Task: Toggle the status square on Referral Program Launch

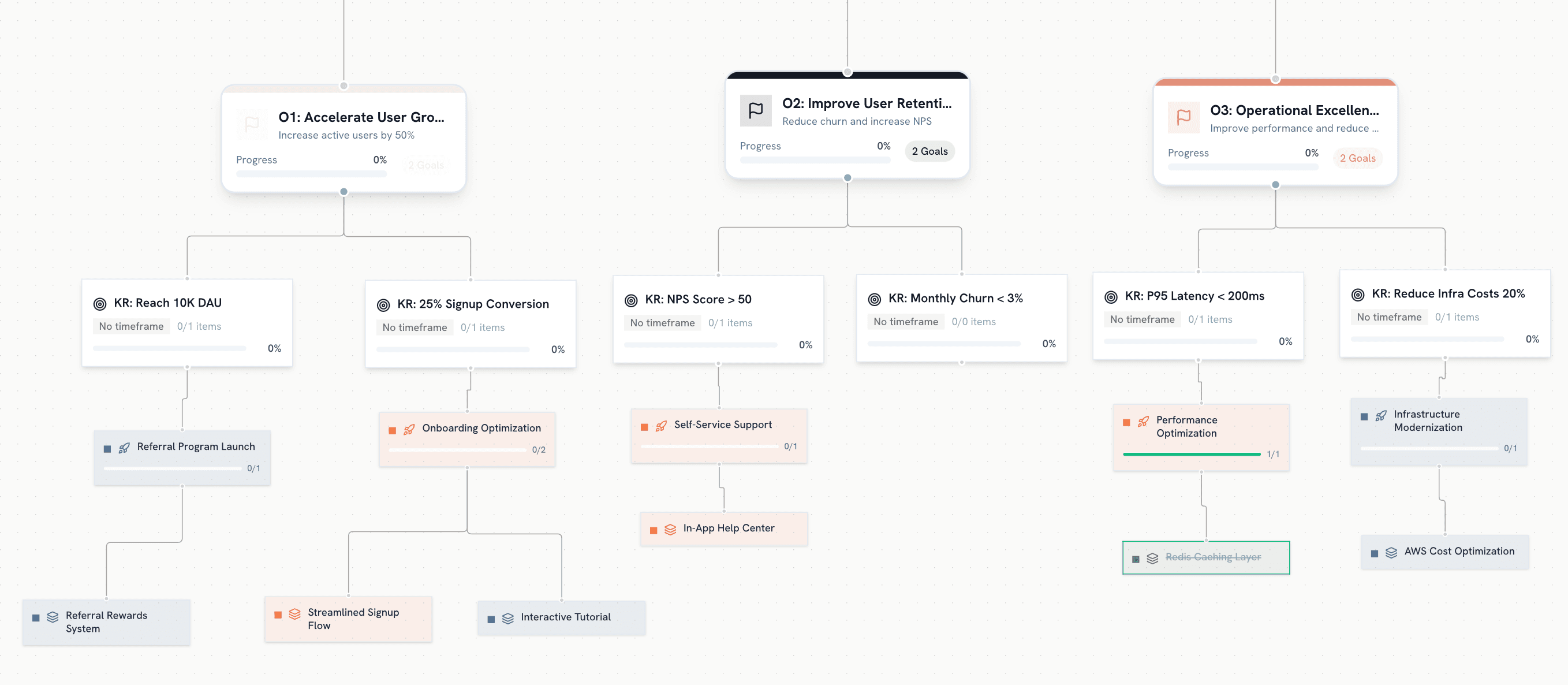Action: pyautogui.click(x=108, y=448)
